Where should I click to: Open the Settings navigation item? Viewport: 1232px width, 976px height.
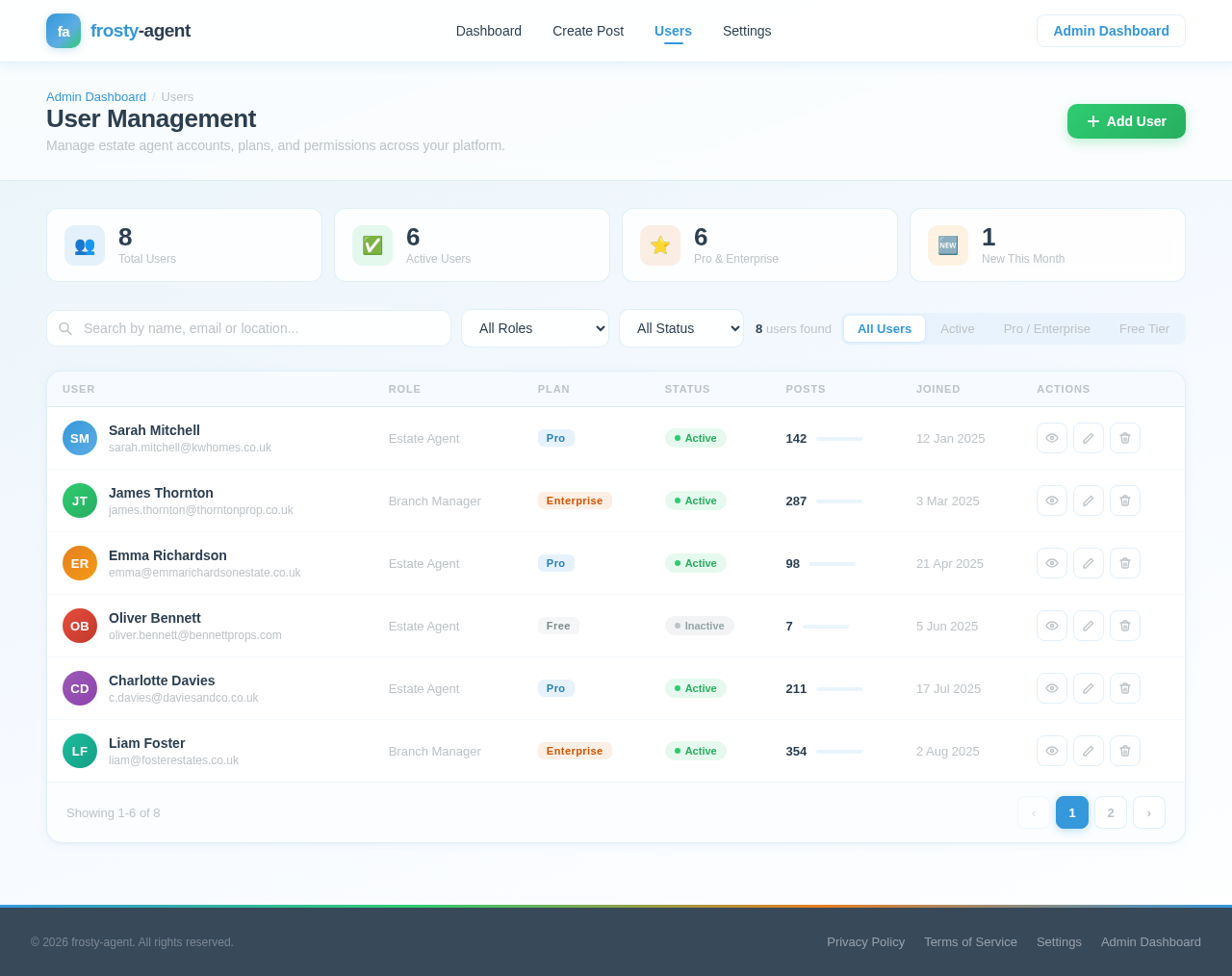(747, 31)
